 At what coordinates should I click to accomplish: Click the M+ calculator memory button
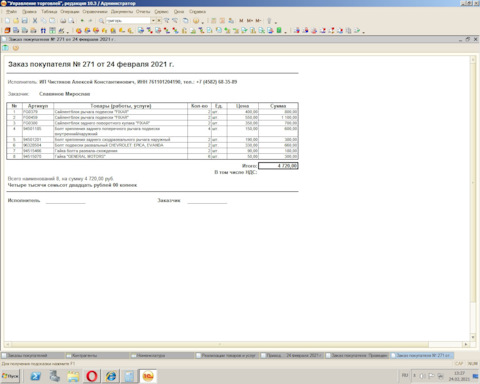[x=250, y=21]
